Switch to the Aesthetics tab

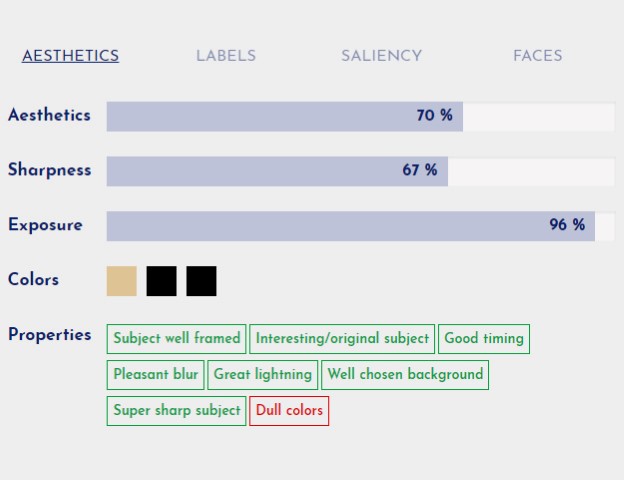70,56
